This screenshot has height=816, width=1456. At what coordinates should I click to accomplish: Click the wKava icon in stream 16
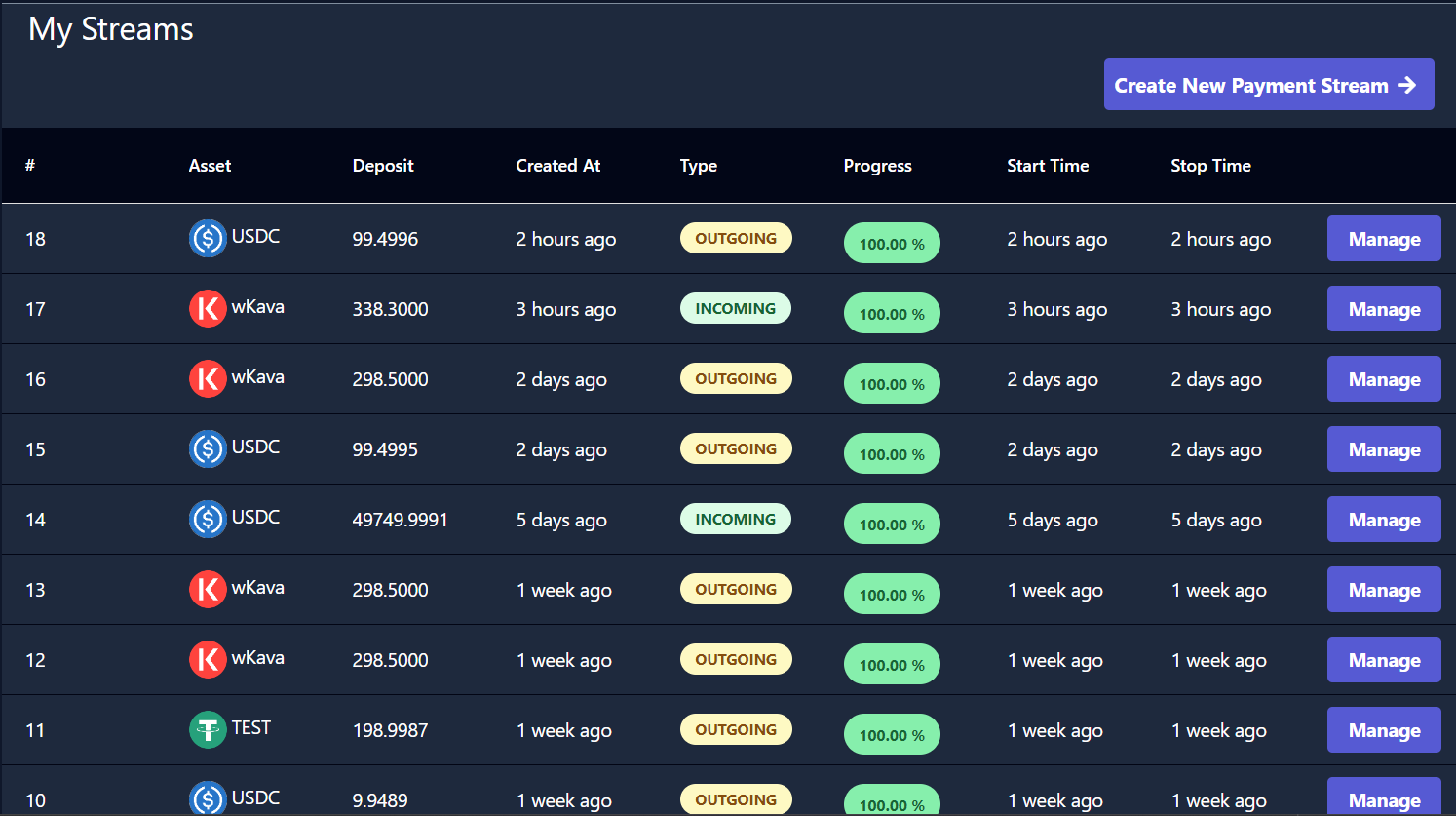pos(207,378)
